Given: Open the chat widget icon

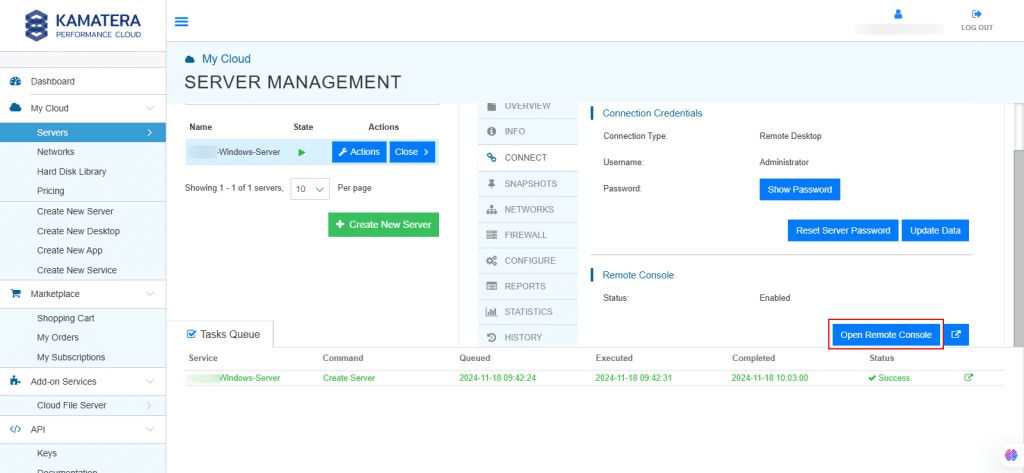Looking at the screenshot, I should click(x=1010, y=455).
